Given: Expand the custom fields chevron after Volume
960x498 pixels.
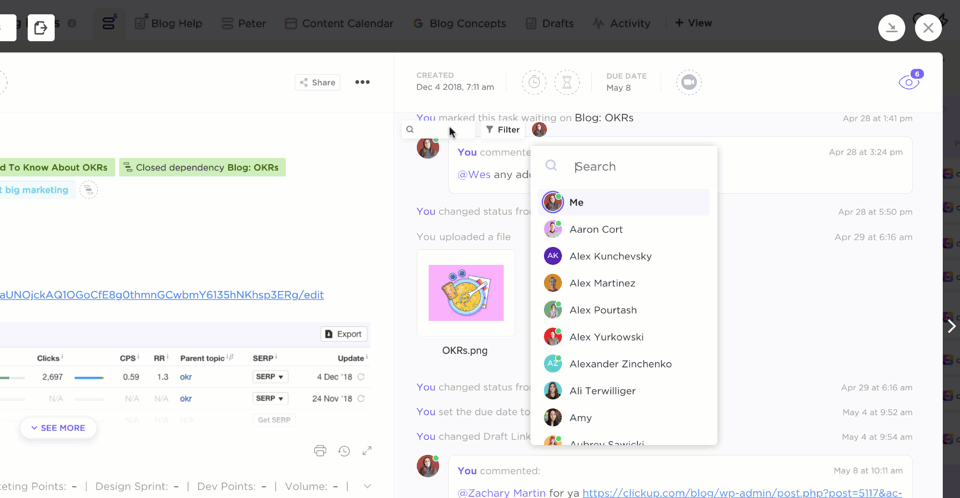Looking at the screenshot, I should (x=367, y=487).
